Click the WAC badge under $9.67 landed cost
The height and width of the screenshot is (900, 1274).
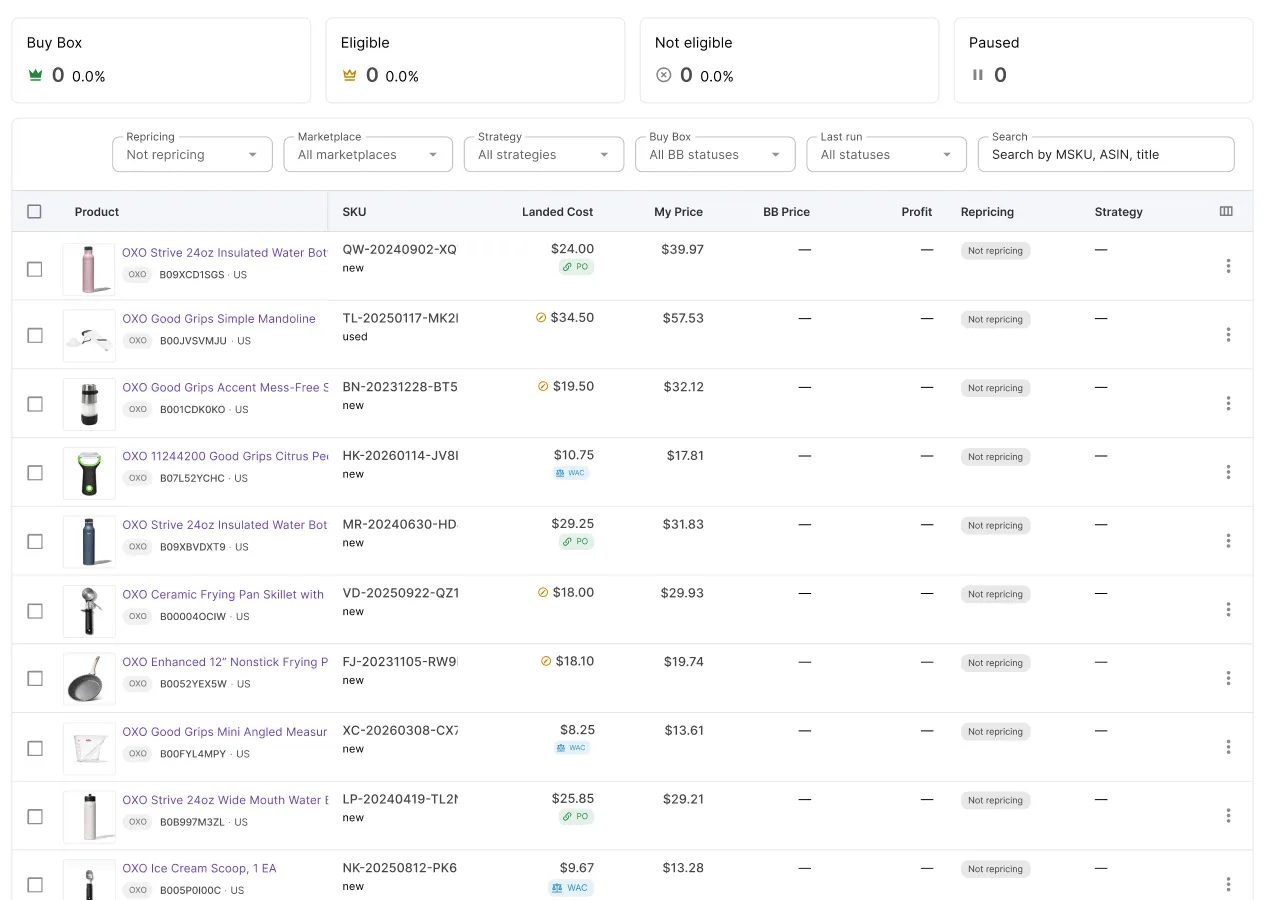pos(571,887)
